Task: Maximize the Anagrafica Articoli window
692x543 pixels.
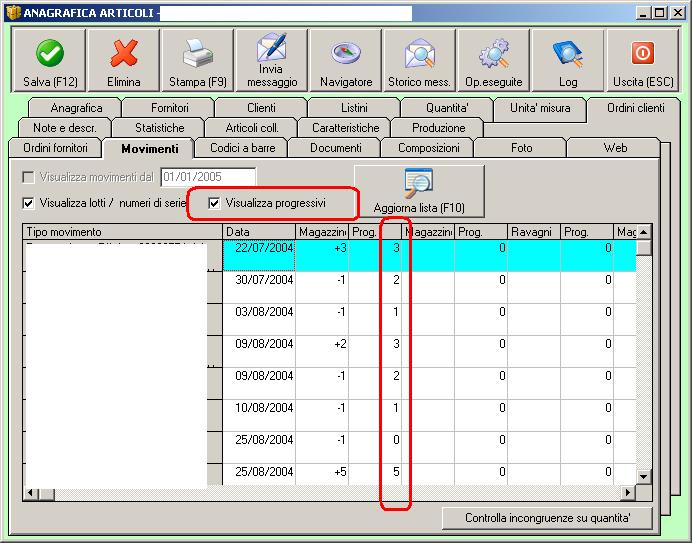Action: [x=660, y=13]
